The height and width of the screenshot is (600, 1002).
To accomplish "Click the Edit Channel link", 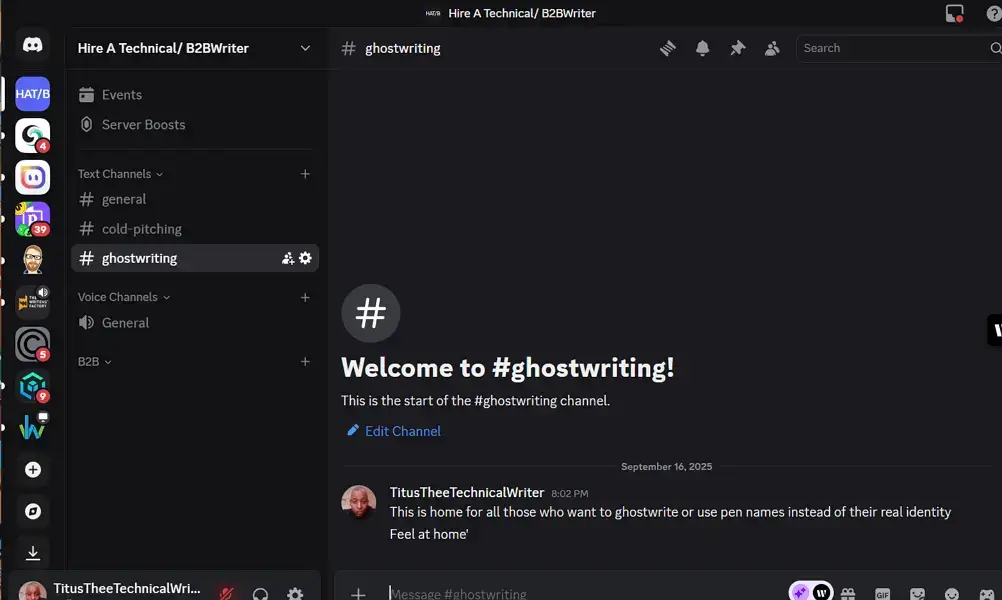I will (x=402, y=431).
